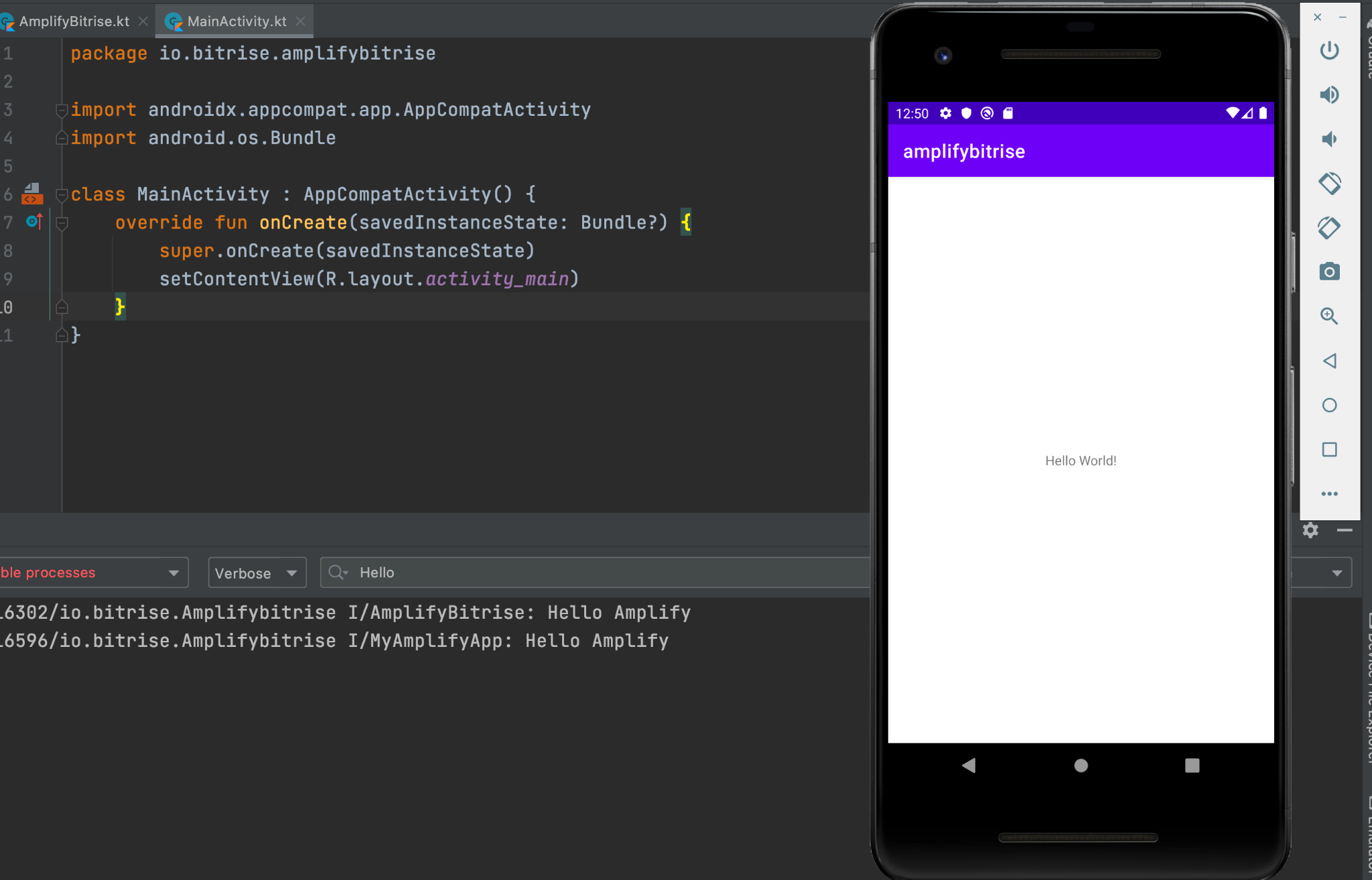This screenshot has height=880, width=1372.
Task: Tap the phone's on-screen Recents button
Action: 1192,765
